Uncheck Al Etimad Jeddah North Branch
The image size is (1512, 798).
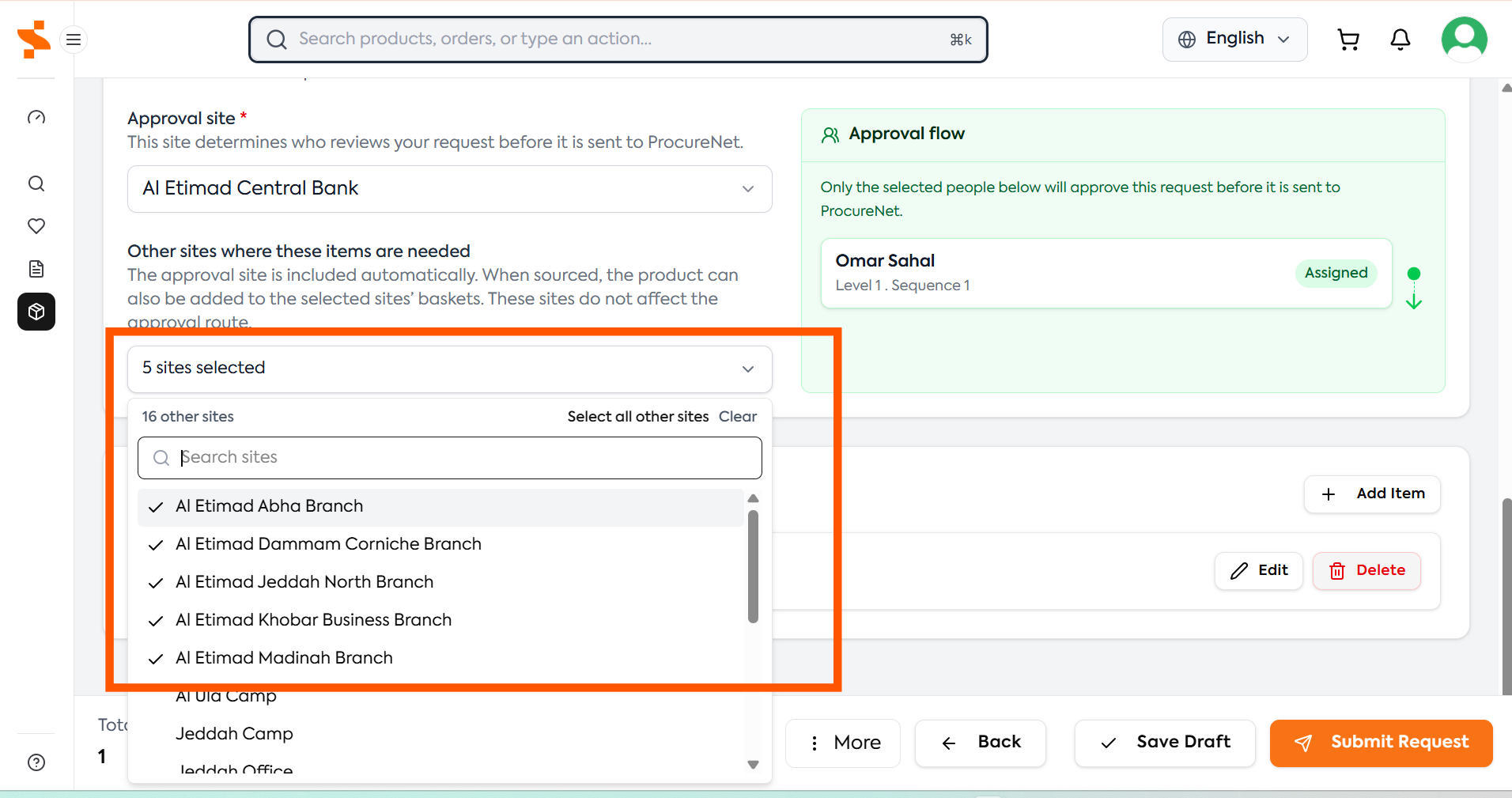(440, 583)
